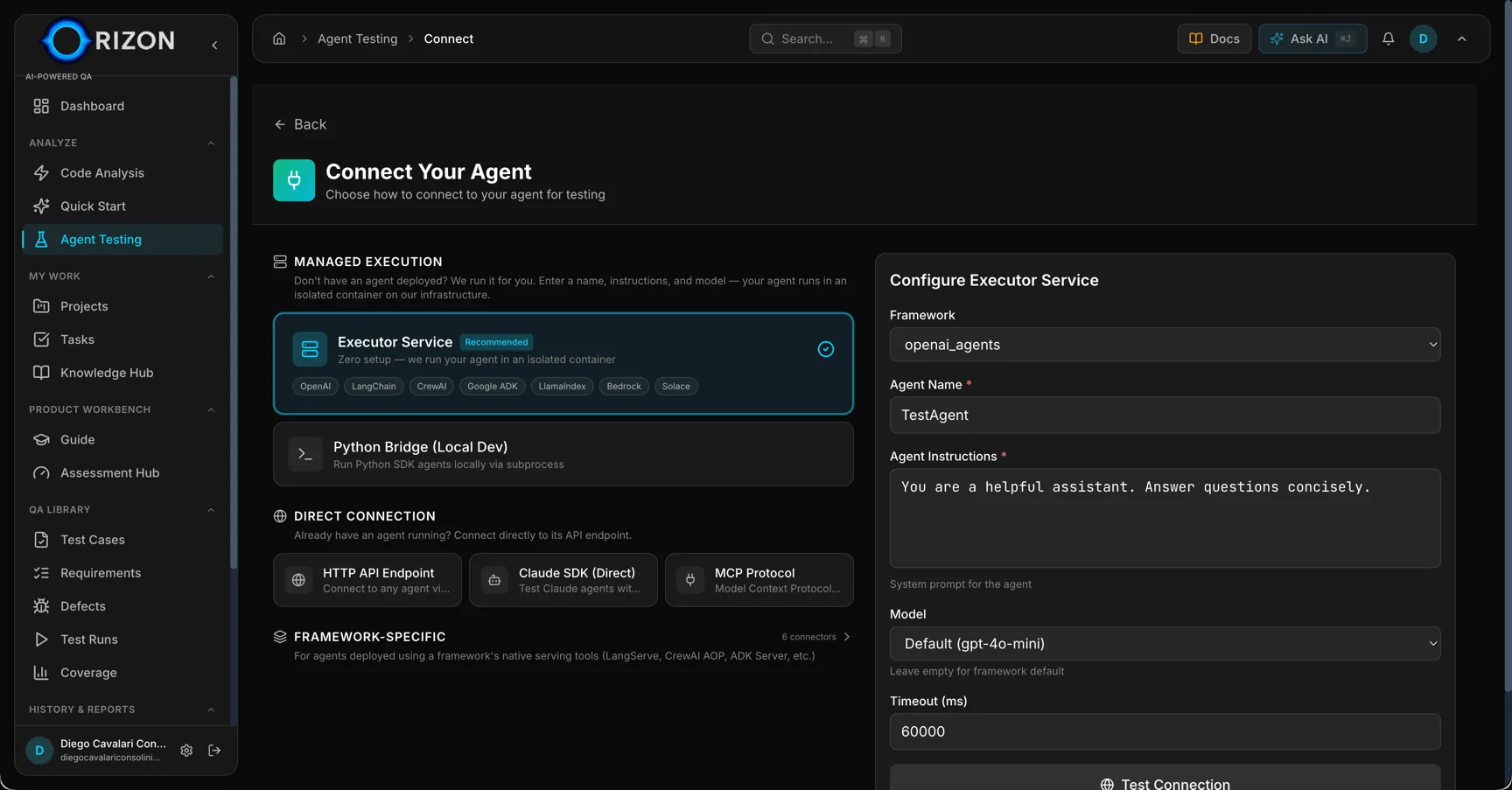
Task: Click the sign-out icon near the profile
Action: coord(214,751)
